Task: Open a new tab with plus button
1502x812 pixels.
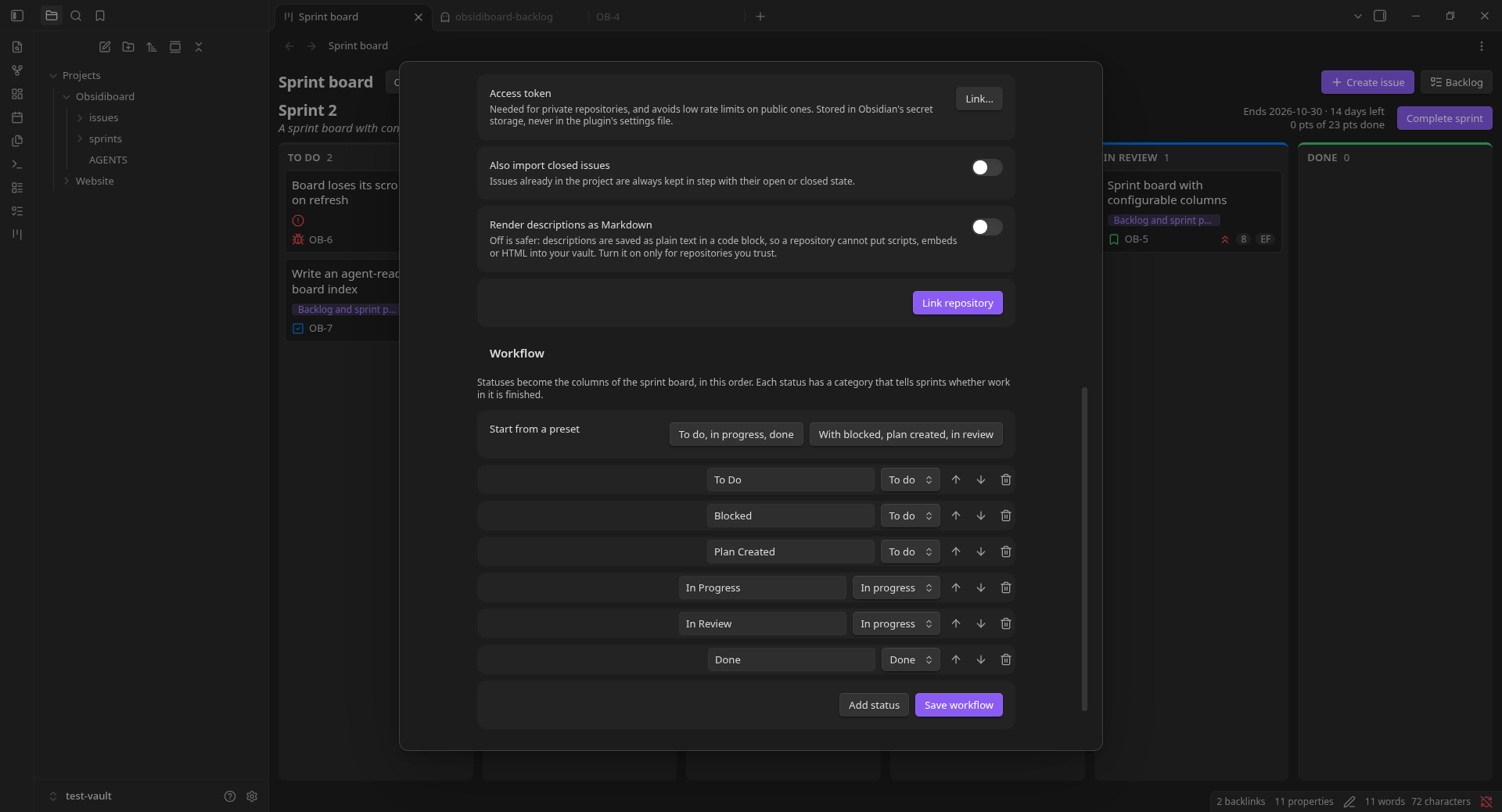Action: pos(760,16)
